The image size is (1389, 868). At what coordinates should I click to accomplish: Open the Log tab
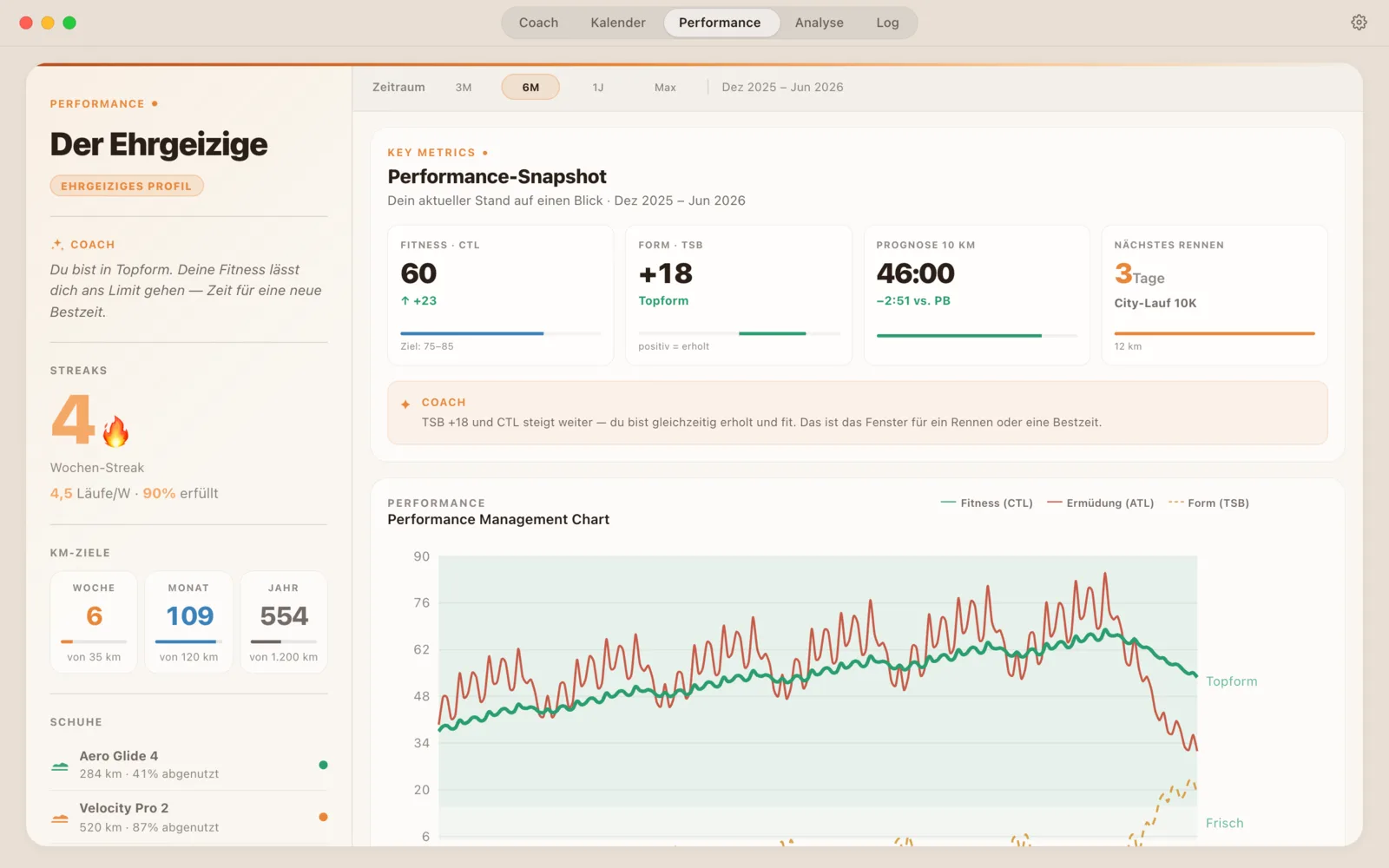coord(887,23)
